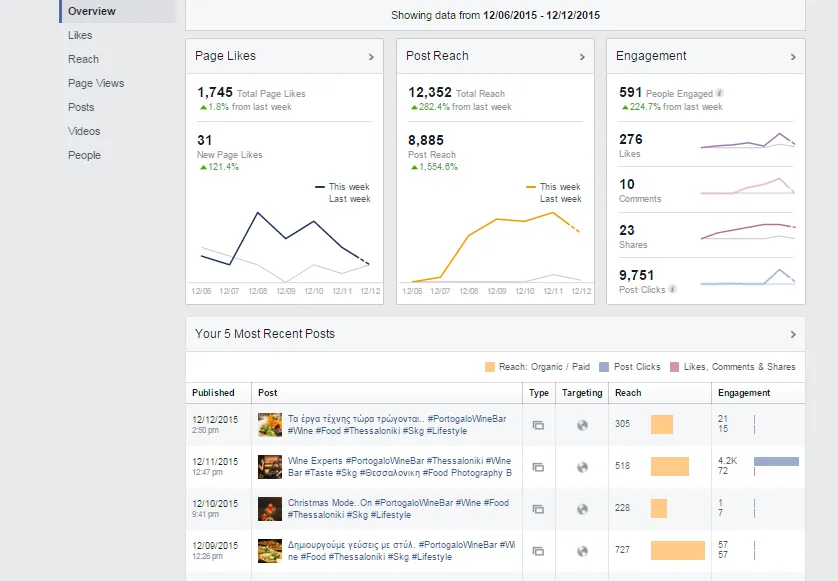Click the Published column header
Viewport: 838px width, 581px height.
coord(213,393)
